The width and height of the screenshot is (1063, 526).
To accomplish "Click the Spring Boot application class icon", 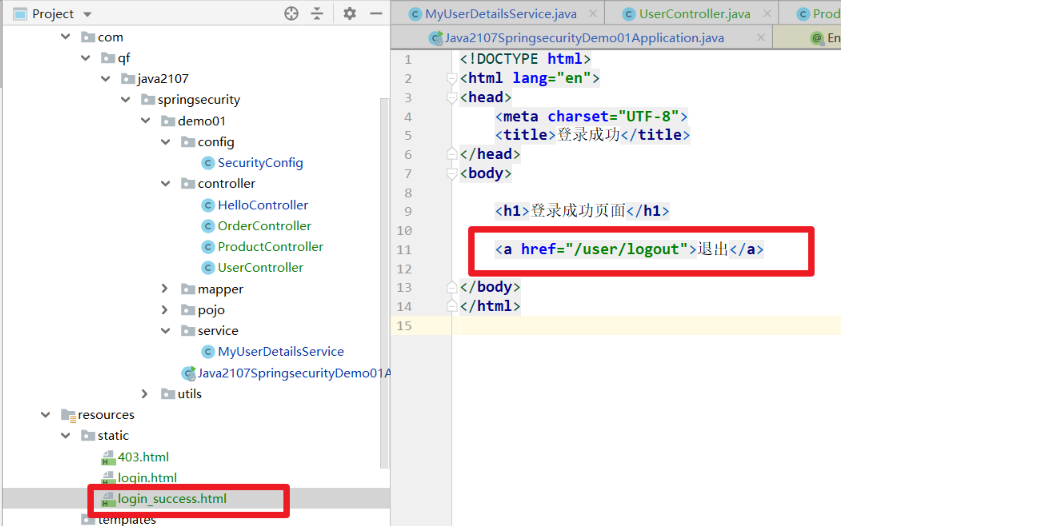I will pyautogui.click(x=188, y=373).
